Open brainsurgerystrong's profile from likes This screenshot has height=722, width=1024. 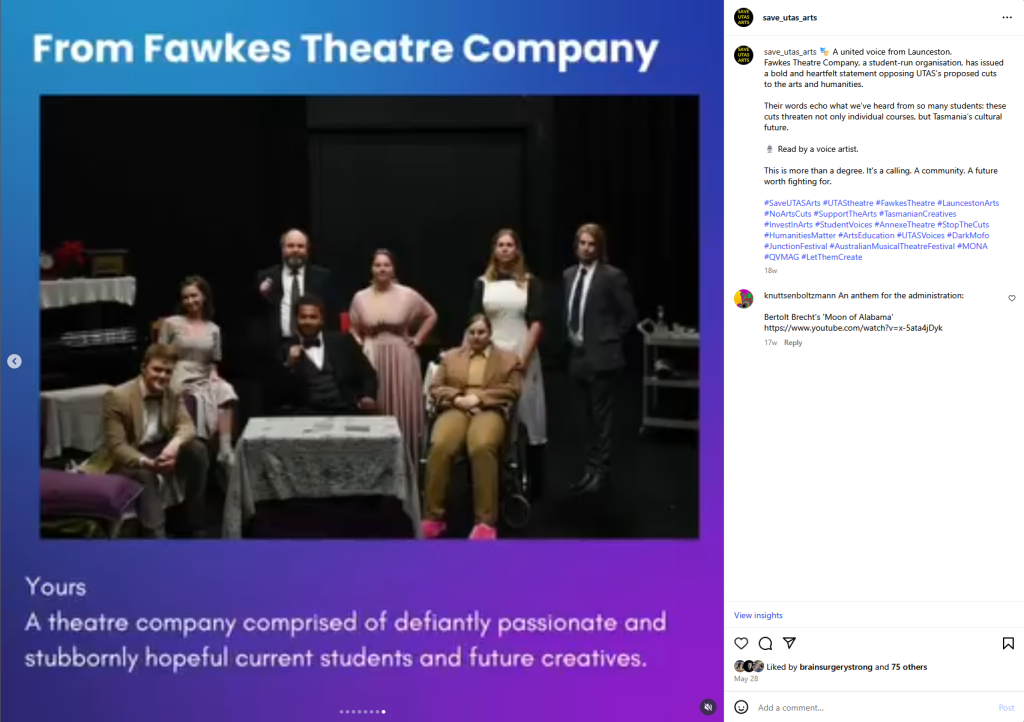(836, 667)
